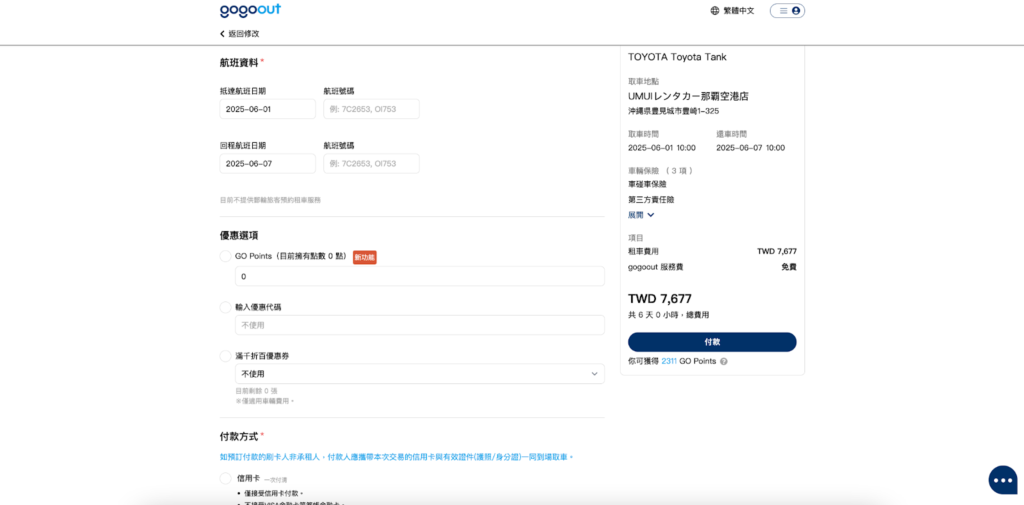
Task: Select the 滿千折百優惠券 radio option
Action: tap(225, 356)
